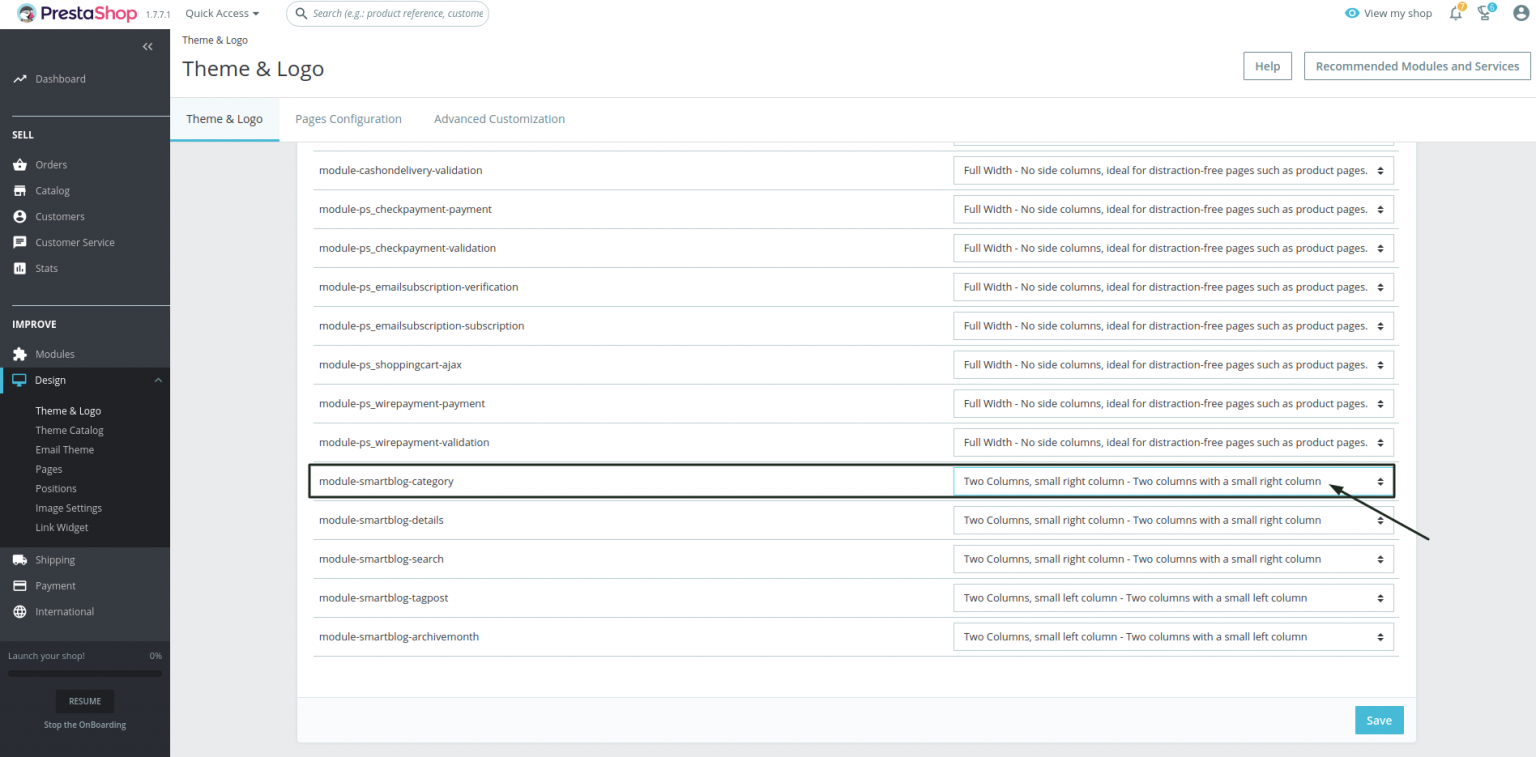
Task: Collapse the Design submenu chevron
Action: point(157,380)
